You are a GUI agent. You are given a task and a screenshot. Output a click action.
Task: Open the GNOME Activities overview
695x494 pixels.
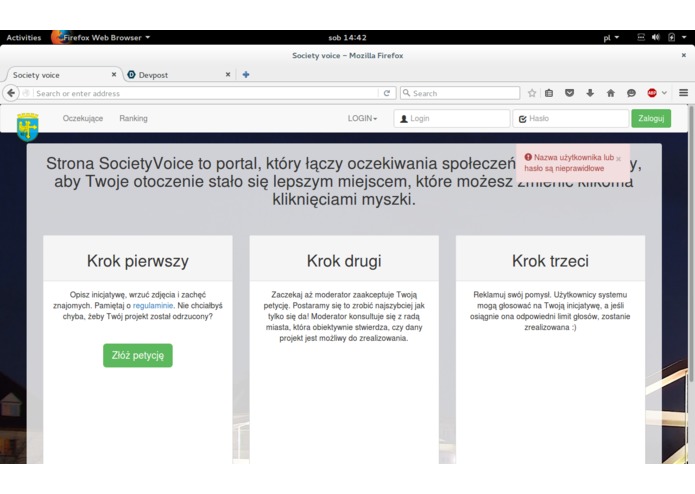(23, 38)
